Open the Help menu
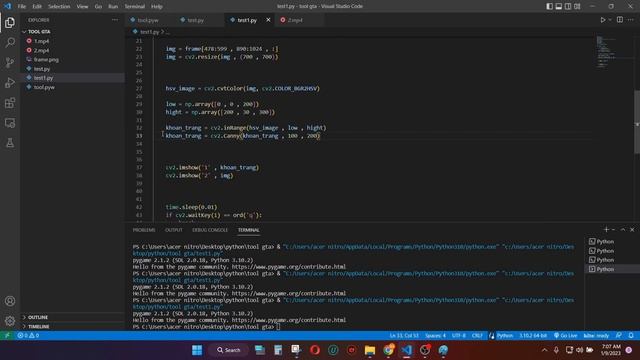Viewport: 640px width, 360px height. coord(157,6)
